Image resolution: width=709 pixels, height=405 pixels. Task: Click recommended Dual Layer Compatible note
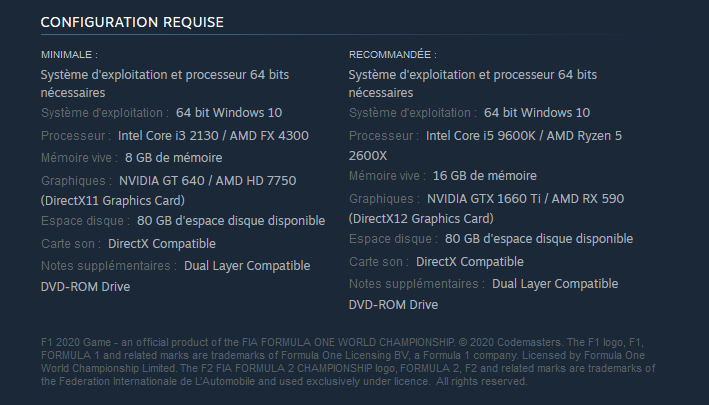(555, 284)
